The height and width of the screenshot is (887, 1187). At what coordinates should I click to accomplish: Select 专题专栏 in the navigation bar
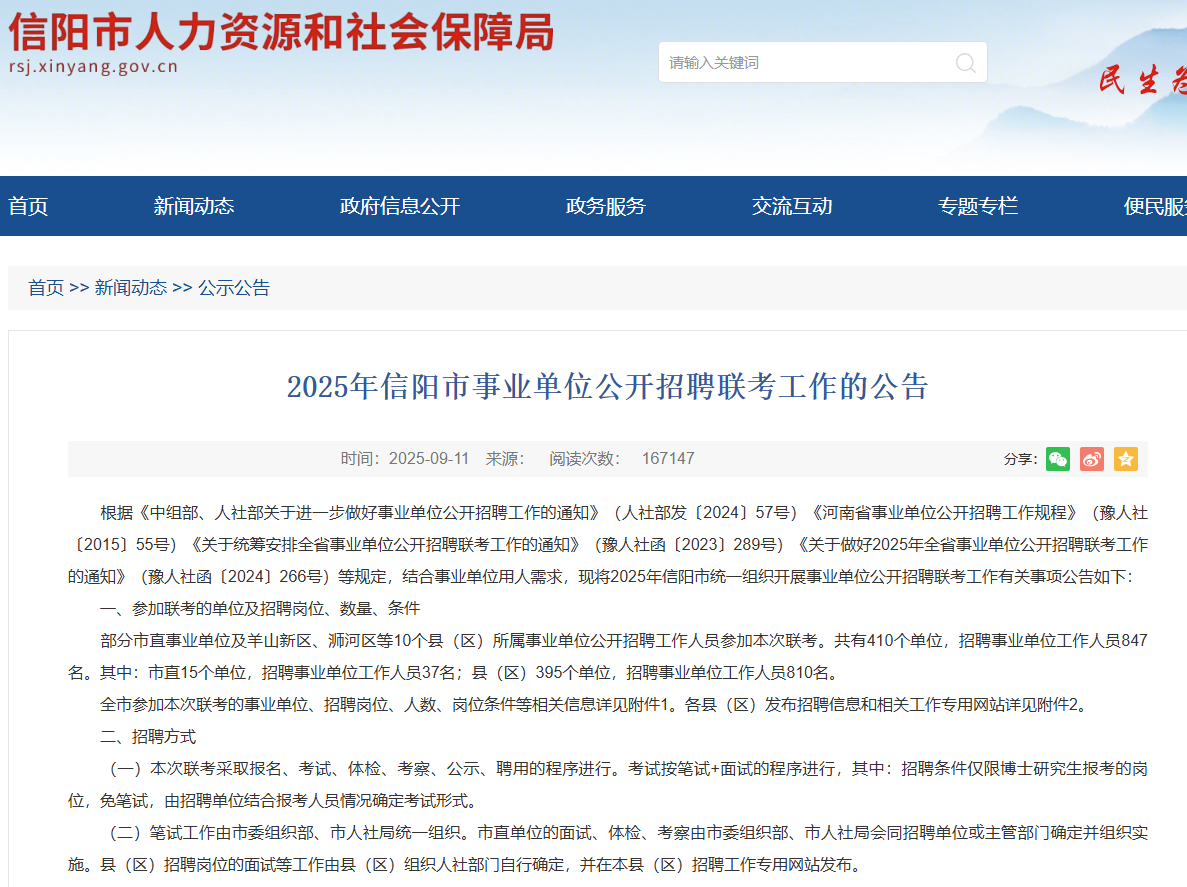[x=978, y=207]
